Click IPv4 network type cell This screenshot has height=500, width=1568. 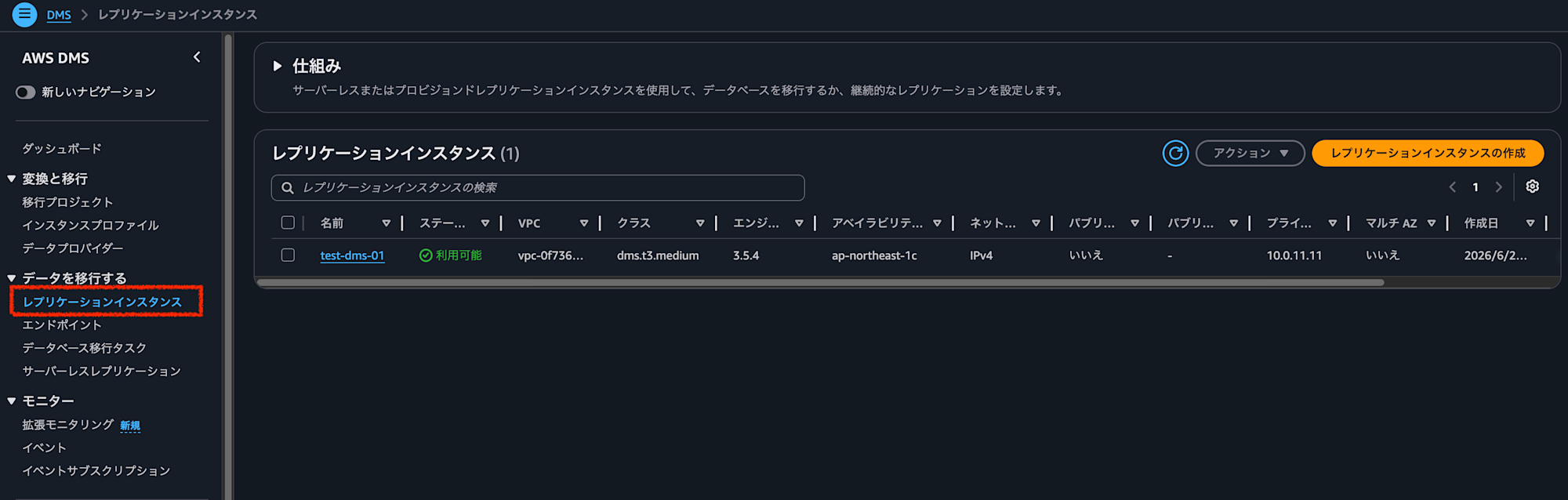(981, 255)
